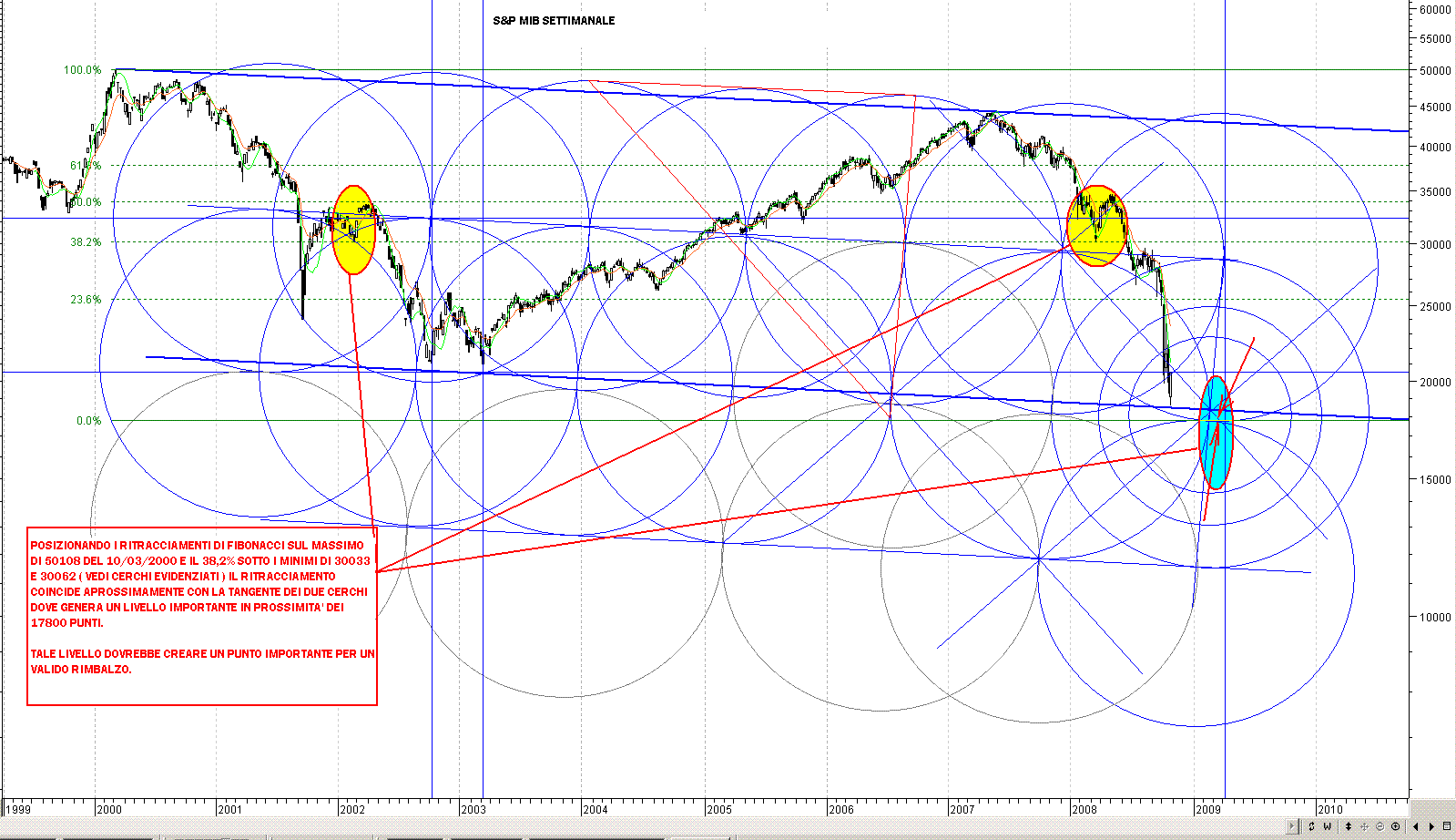Click the '2004' year label on the time axis

pos(596,809)
